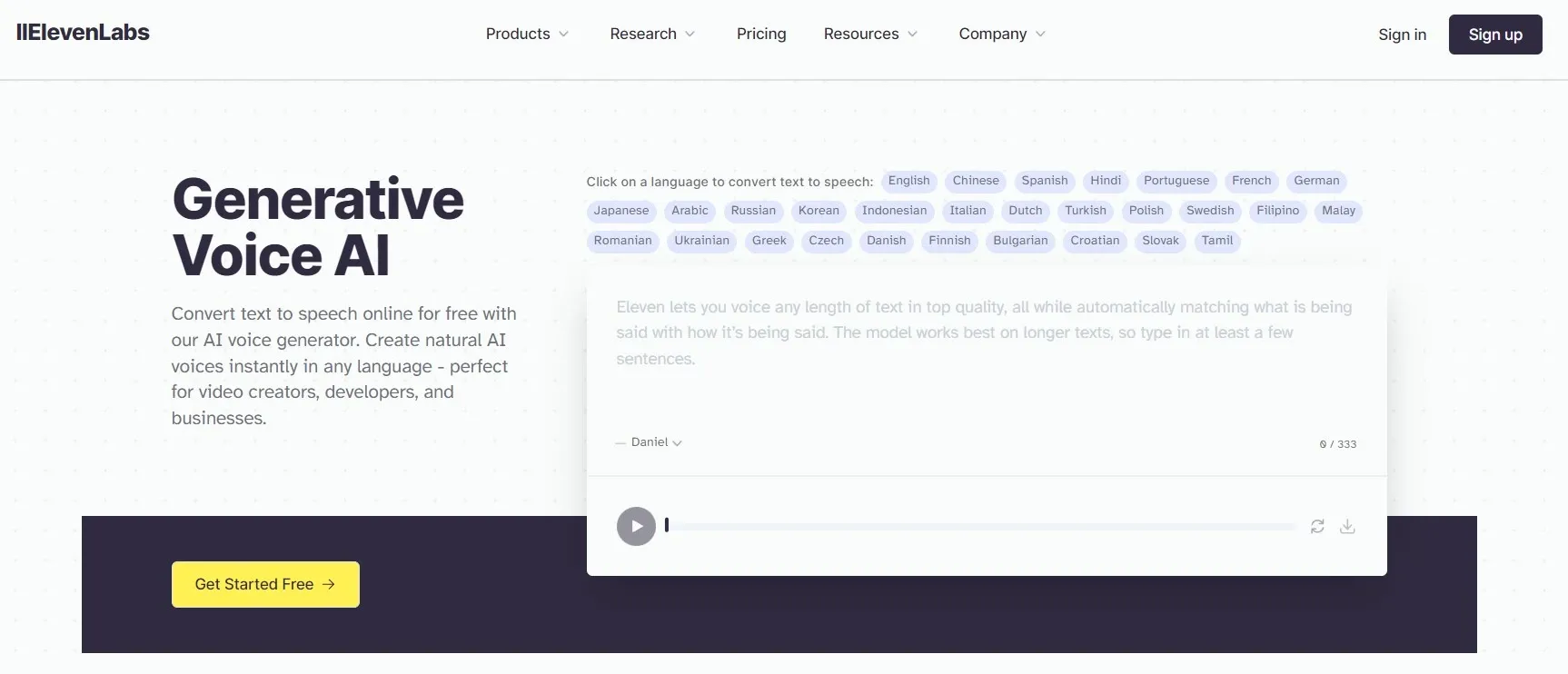Choose Indonesian language

click(895, 211)
